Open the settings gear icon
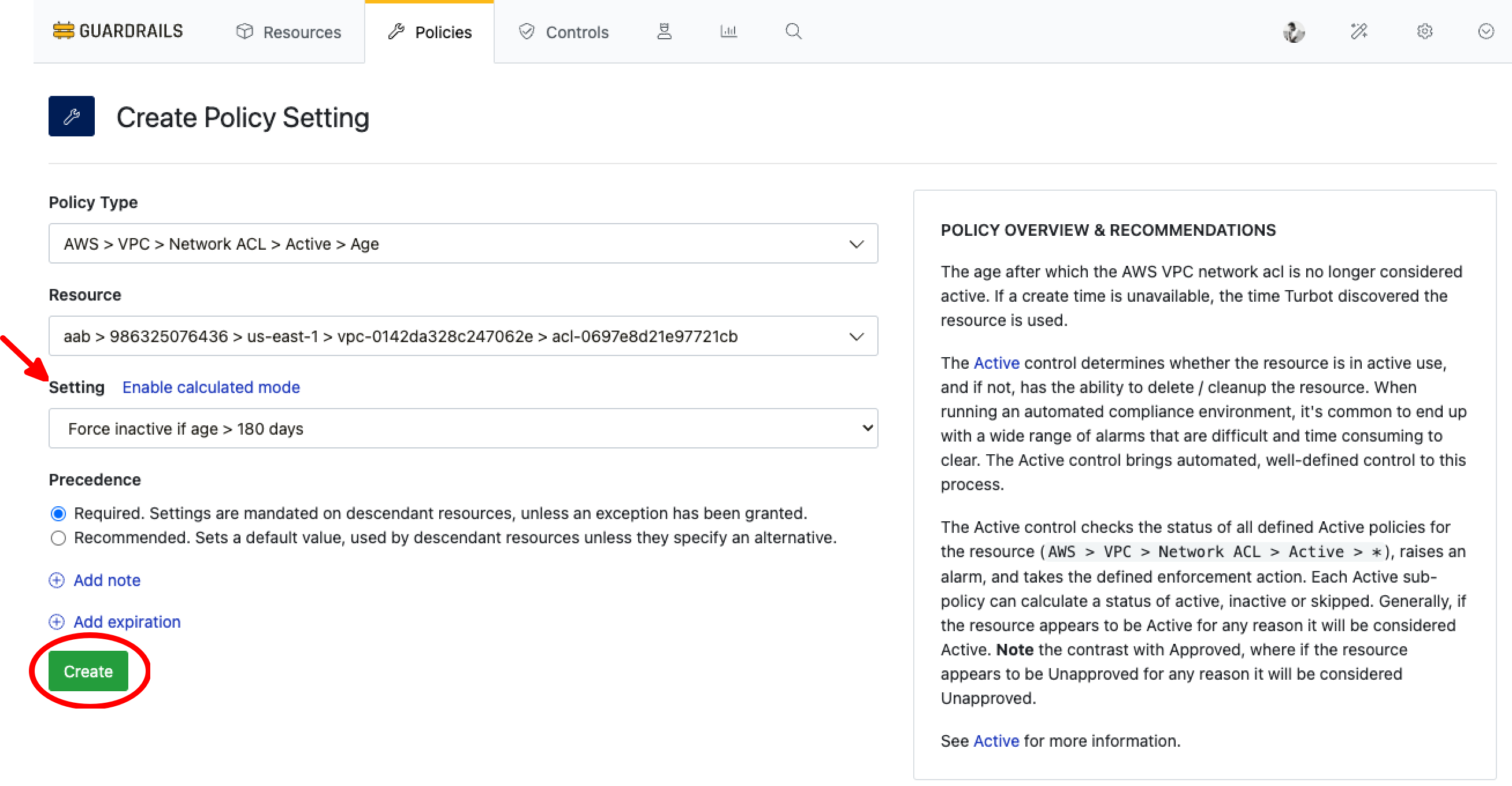 [1425, 31]
